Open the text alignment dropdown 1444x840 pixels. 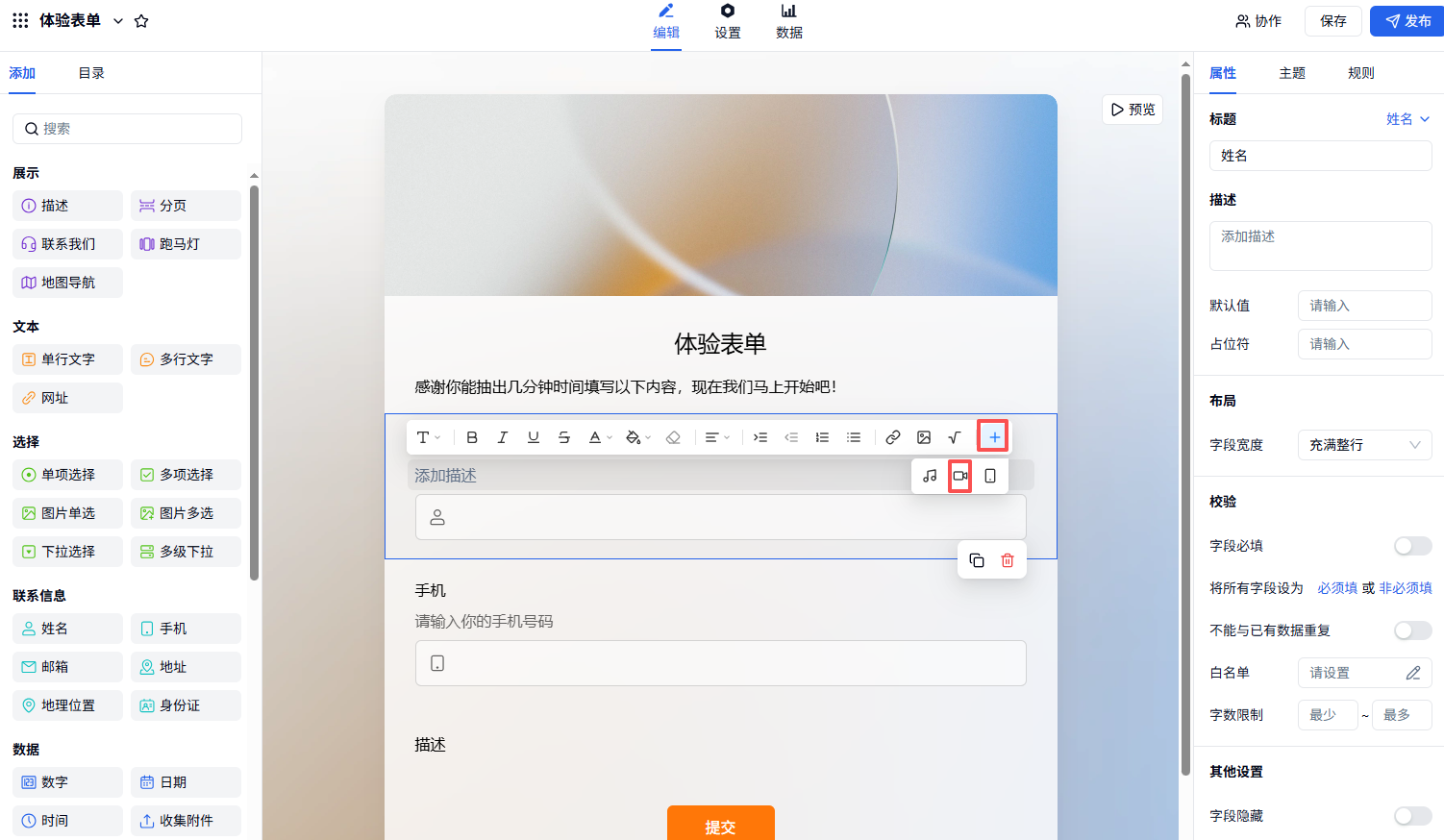click(717, 437)
